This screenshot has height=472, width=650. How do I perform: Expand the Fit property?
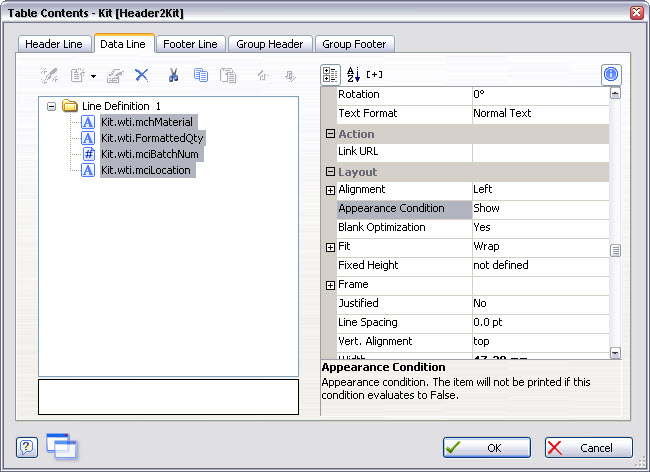(x=330, y=247)
